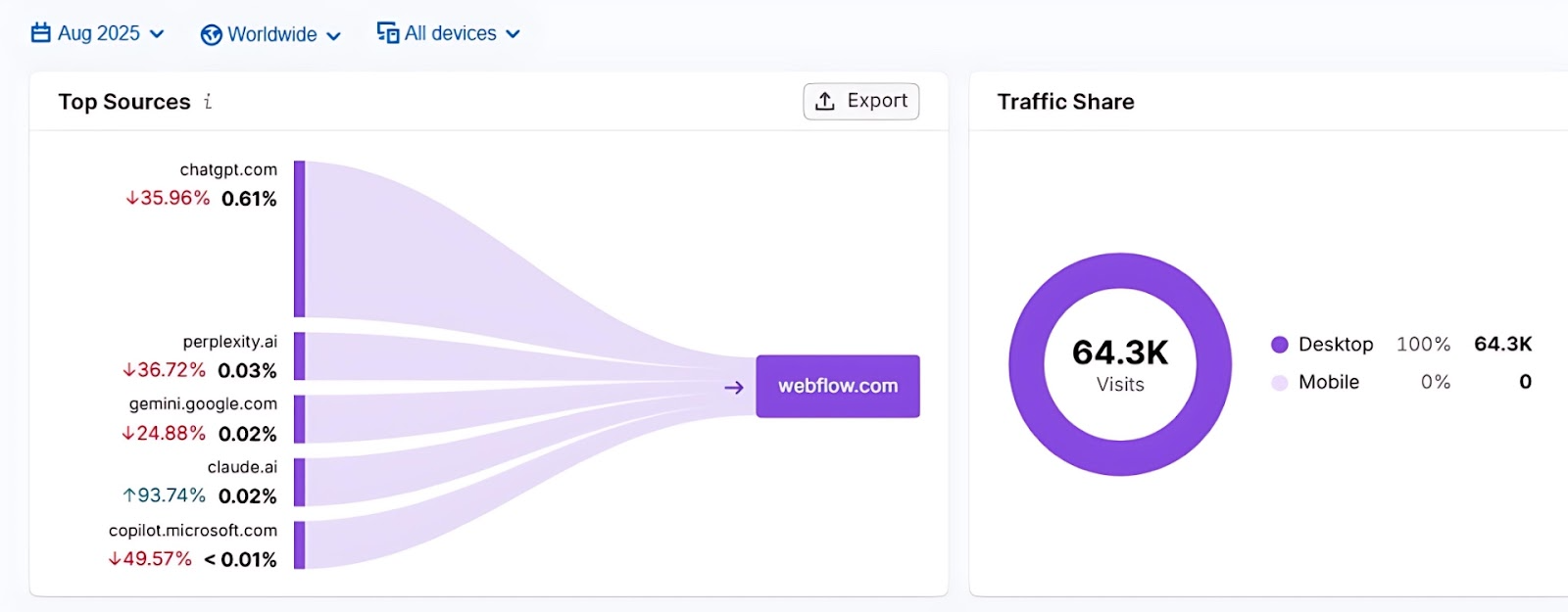Click the calendar icon beside Aug 2025

point(40,33)
